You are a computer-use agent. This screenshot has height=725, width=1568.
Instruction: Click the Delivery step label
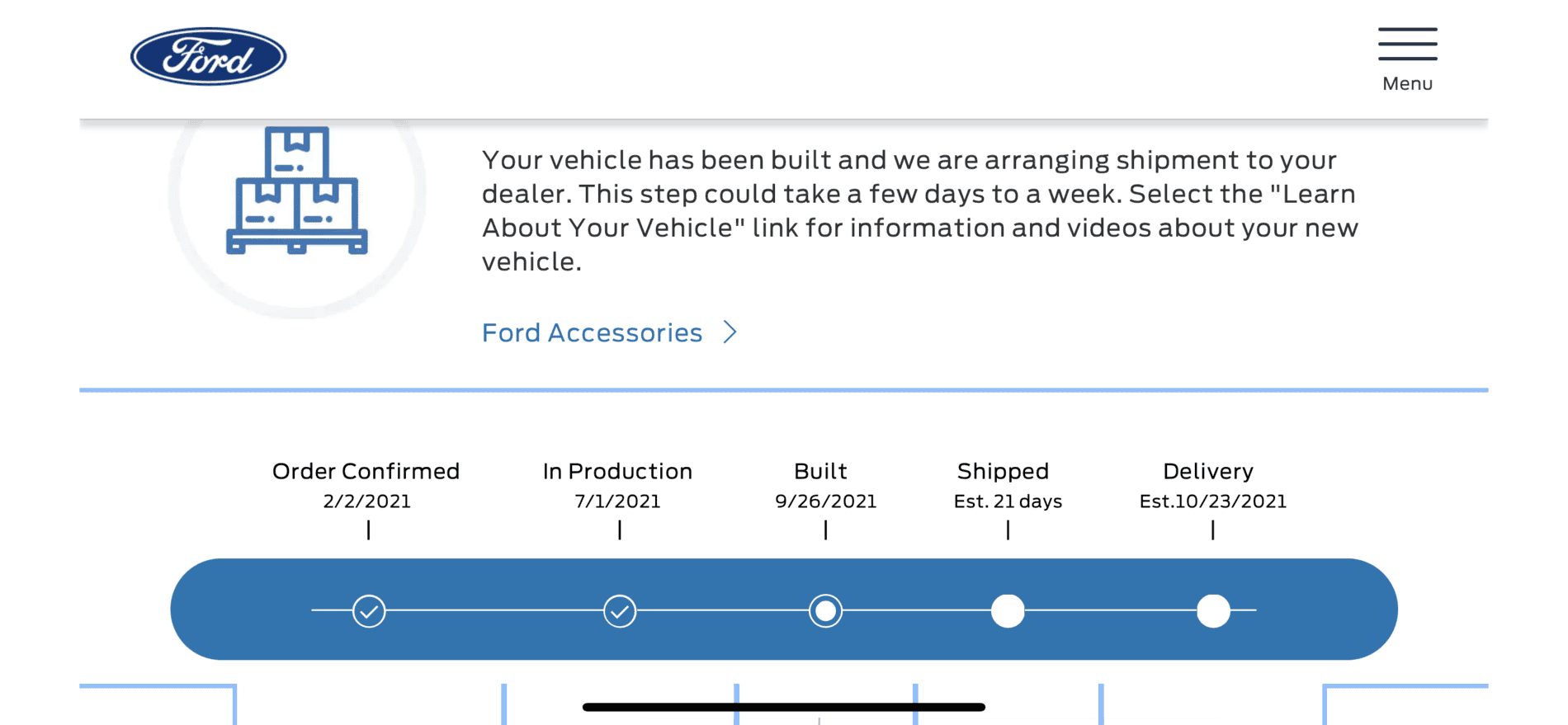(x=1208, y=471)
